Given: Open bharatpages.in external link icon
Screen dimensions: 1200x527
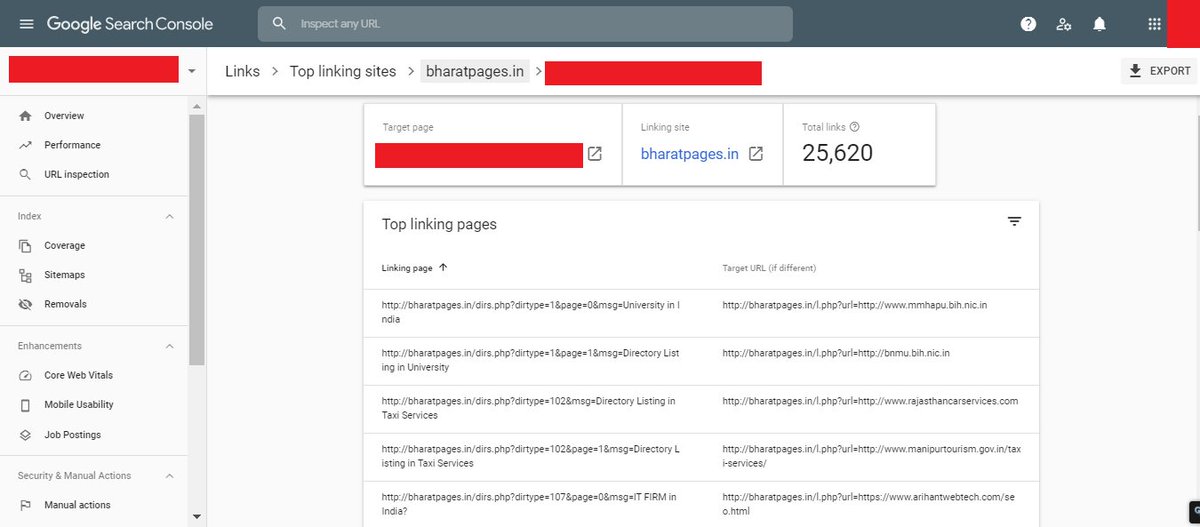Looking at the screenshot, I should click(x=756, y=154).
